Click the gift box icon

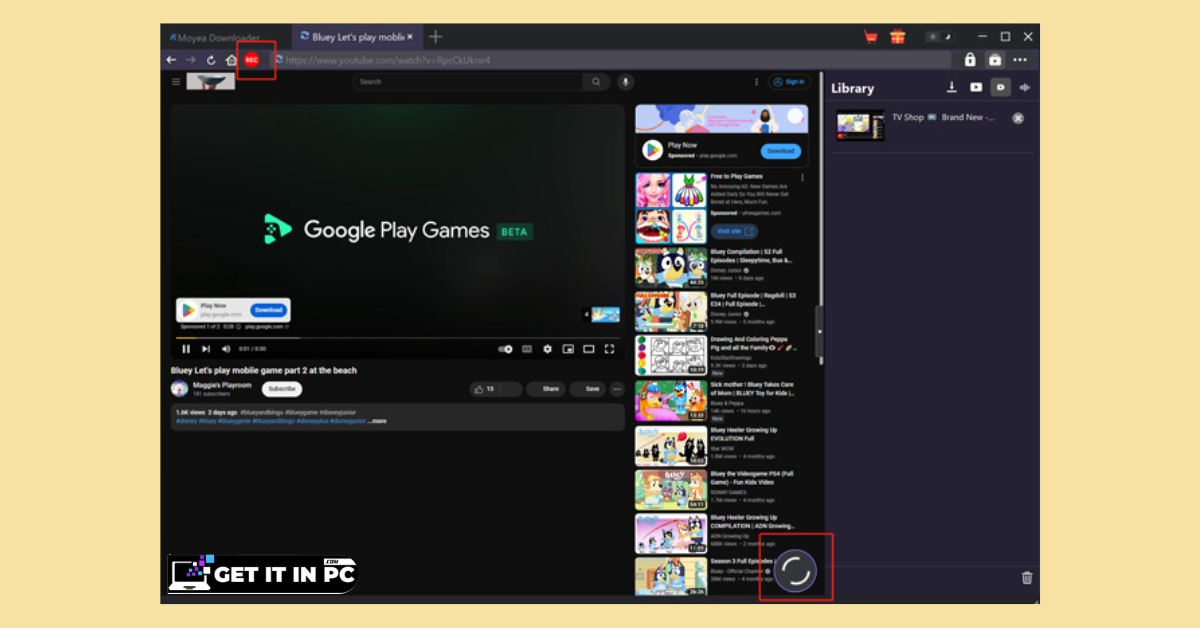click(898, 37)
